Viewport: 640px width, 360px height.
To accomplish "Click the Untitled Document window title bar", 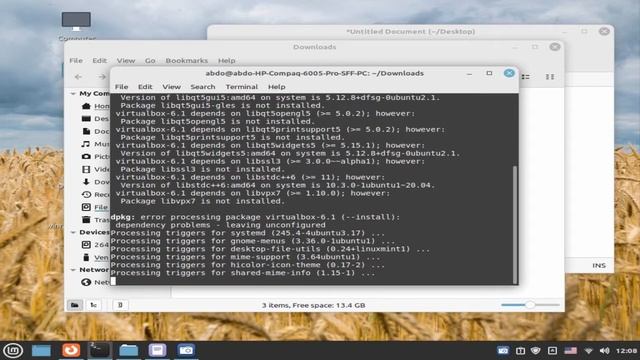I will pyautogui.click(x=410, y=31).
